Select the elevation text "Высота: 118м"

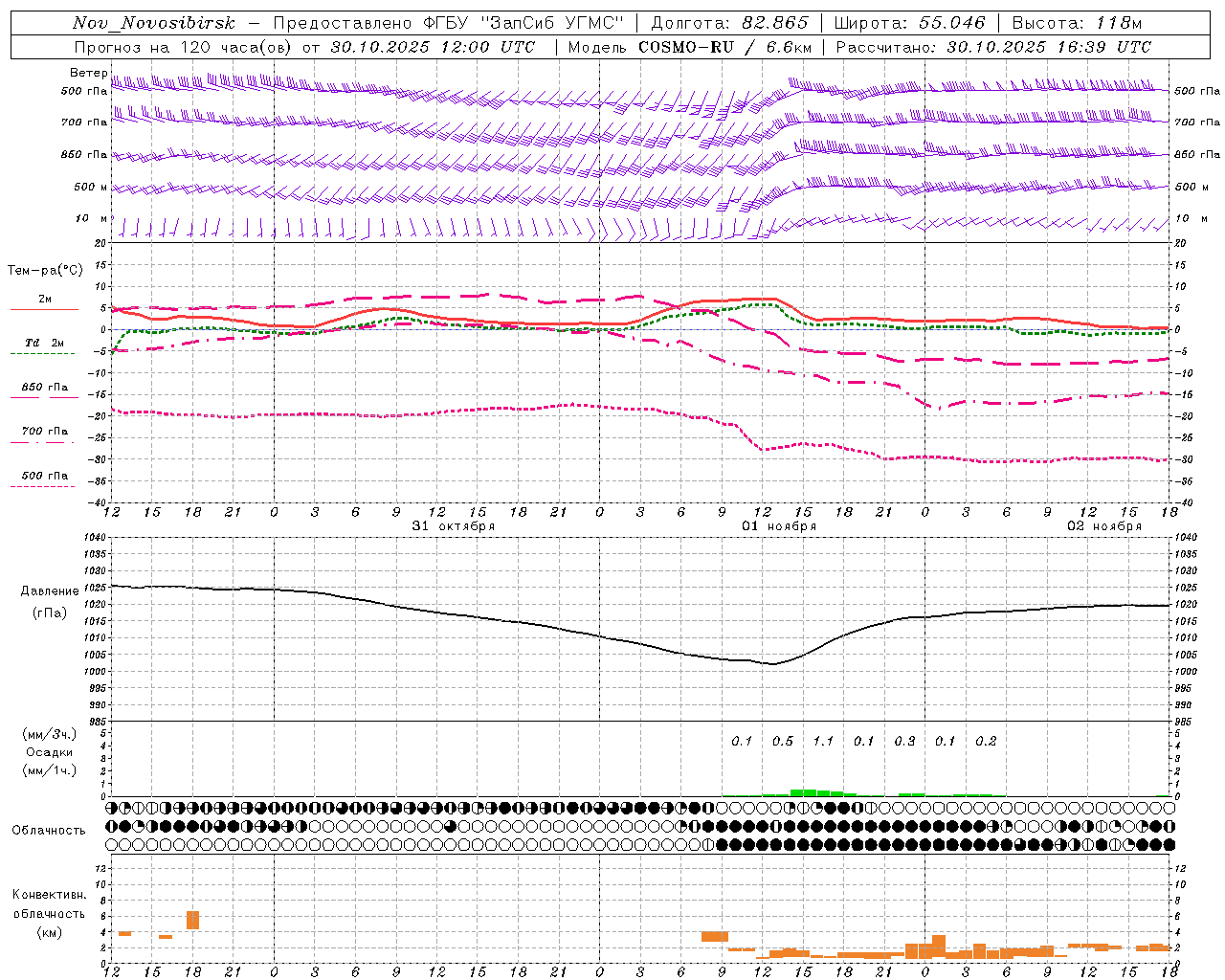1077,23
